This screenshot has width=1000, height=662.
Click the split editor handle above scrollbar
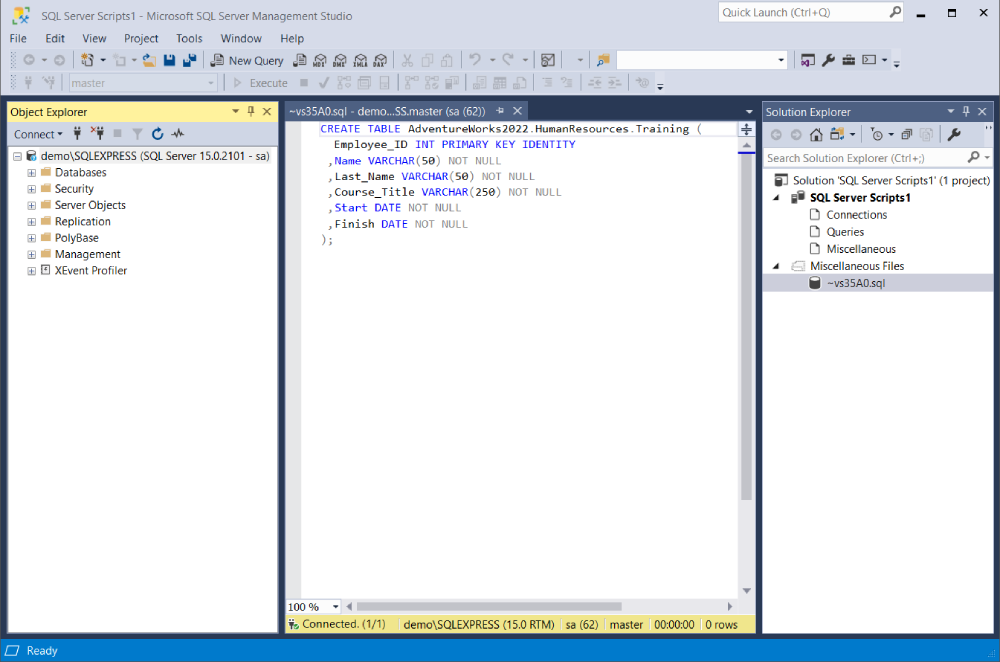pos(746,129)
